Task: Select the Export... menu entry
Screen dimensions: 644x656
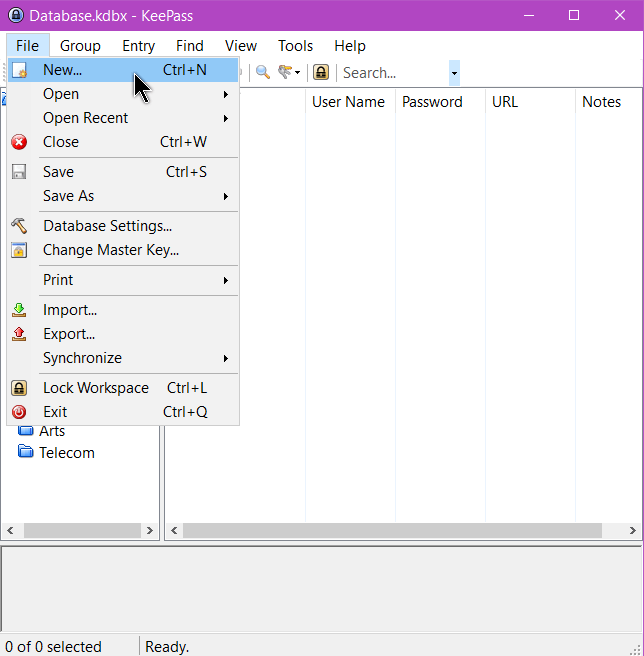Action: click(x=123, y=334)
